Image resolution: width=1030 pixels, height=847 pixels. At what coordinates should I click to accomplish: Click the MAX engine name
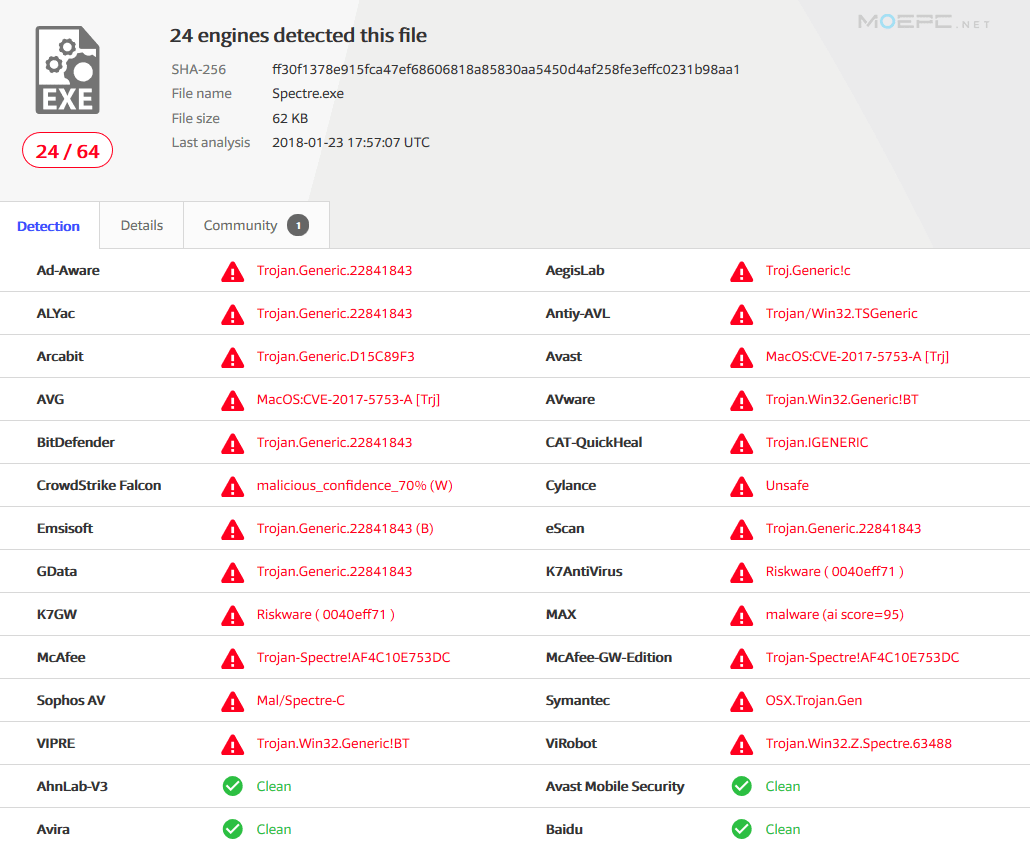coord(561,614)
